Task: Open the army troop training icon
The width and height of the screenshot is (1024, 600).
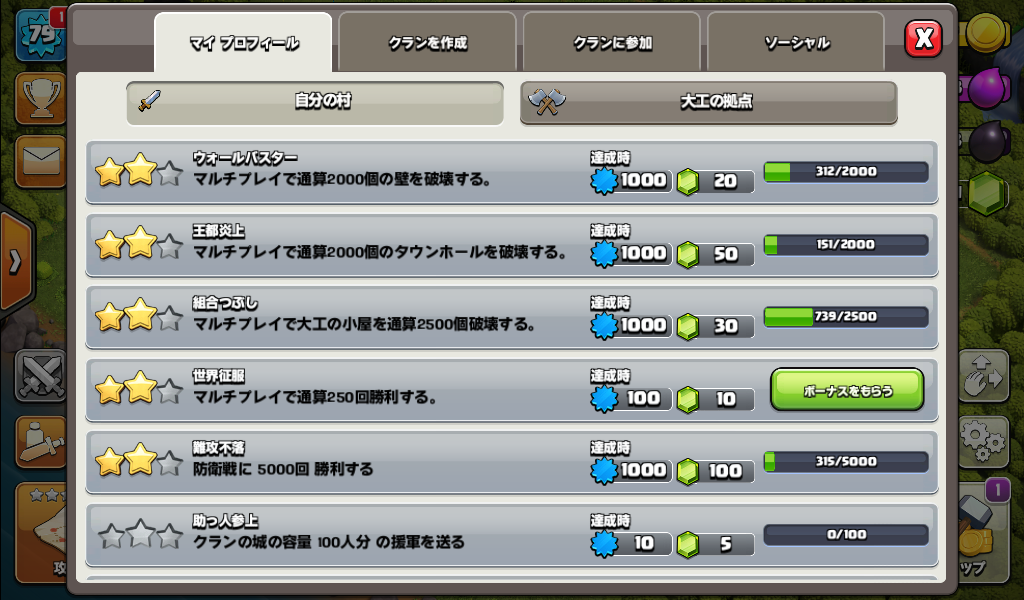Action: pos(40,442)
